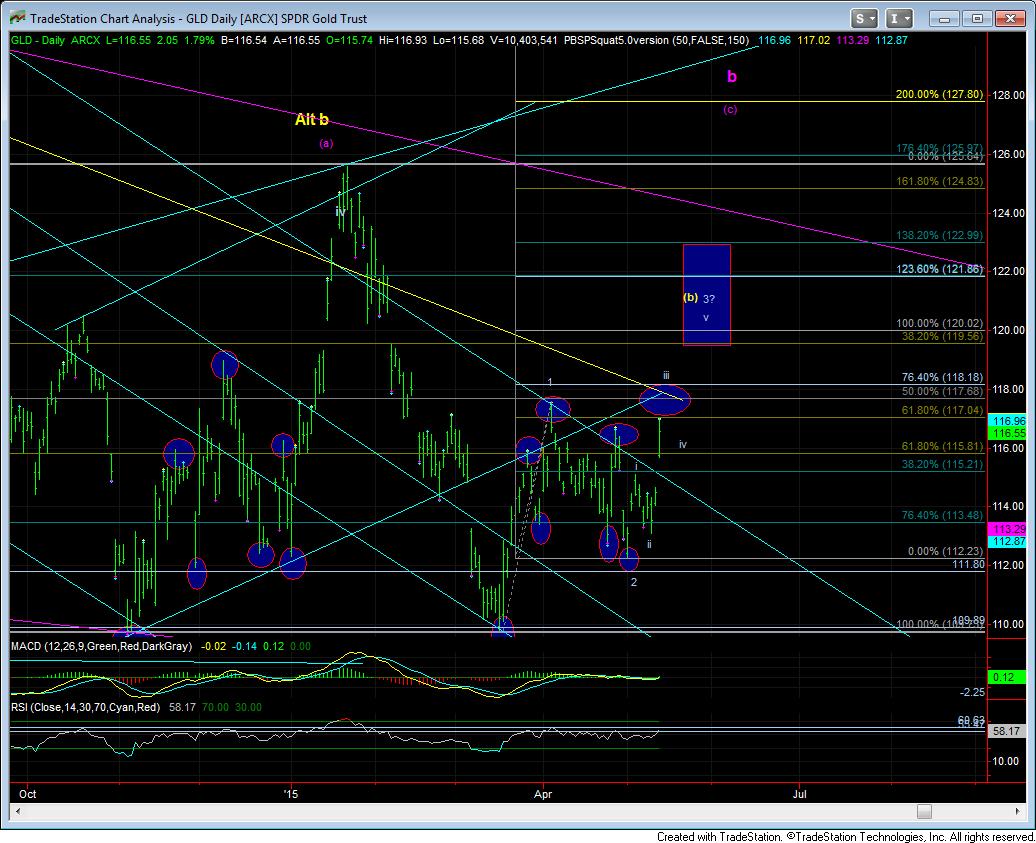The image size is (1036, 843).
Task: Click the left arrow of the horizontal scrollbar
Action: [x=17, y=811]
